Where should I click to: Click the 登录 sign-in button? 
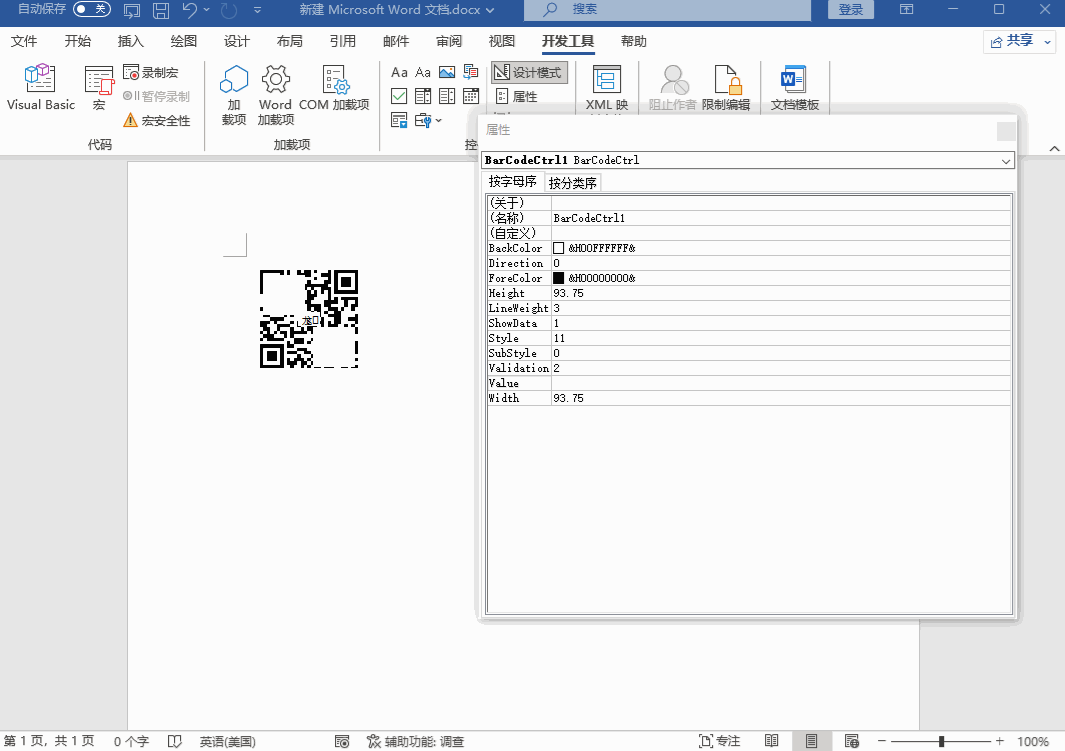click(x=851, y=10)
